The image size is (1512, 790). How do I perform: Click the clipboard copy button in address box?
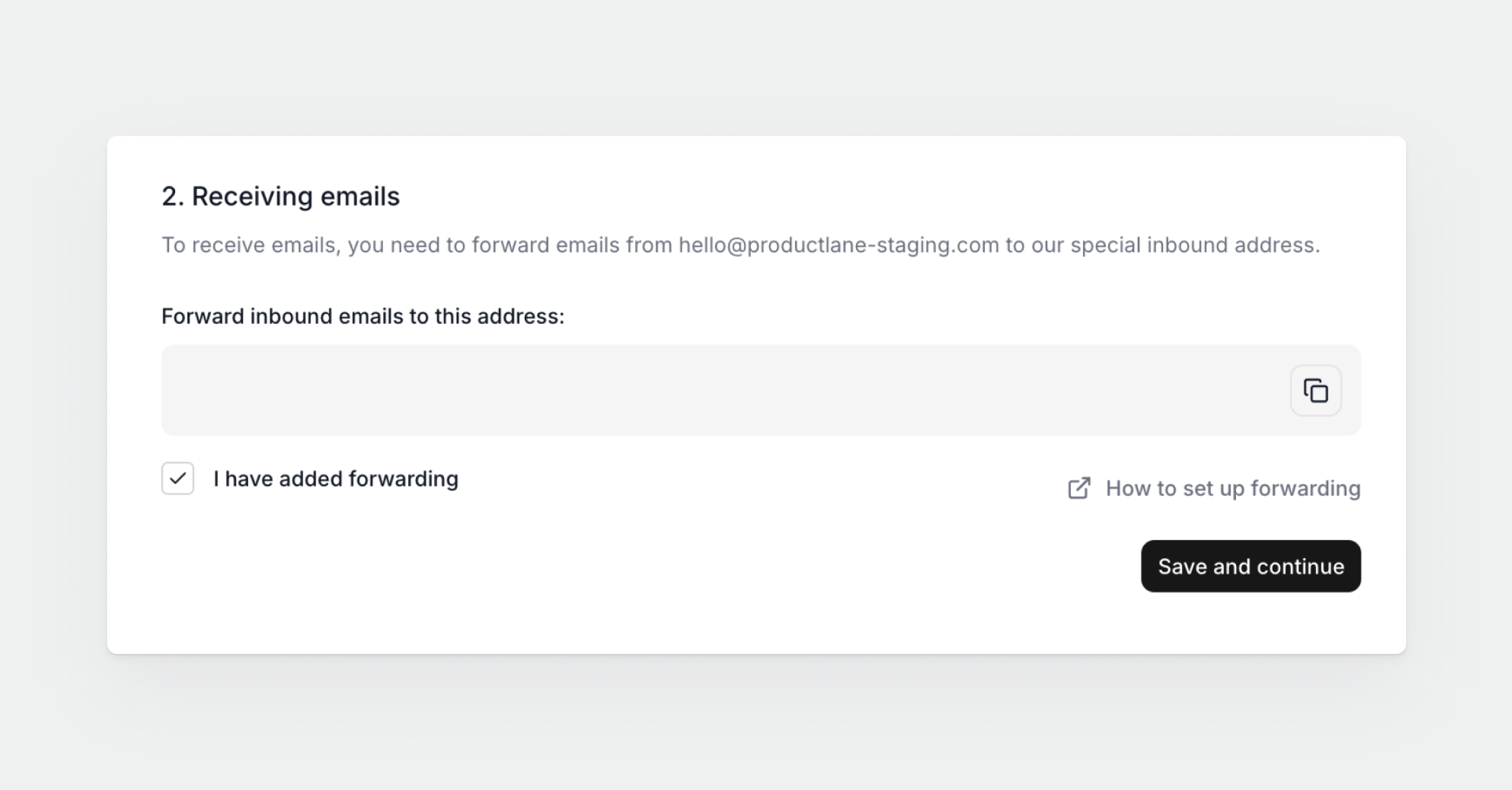tap(1315, 391)
